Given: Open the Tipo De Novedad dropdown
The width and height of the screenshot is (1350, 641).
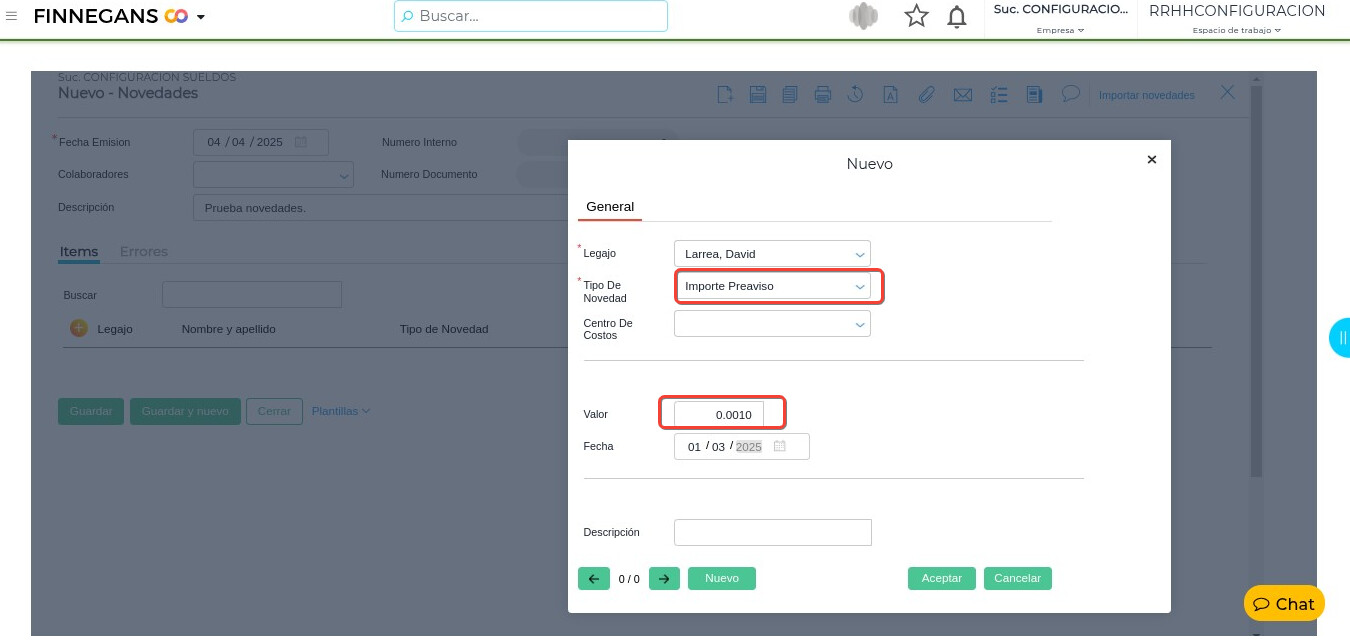Looking at the screenshot, I should tap(772, 286).
